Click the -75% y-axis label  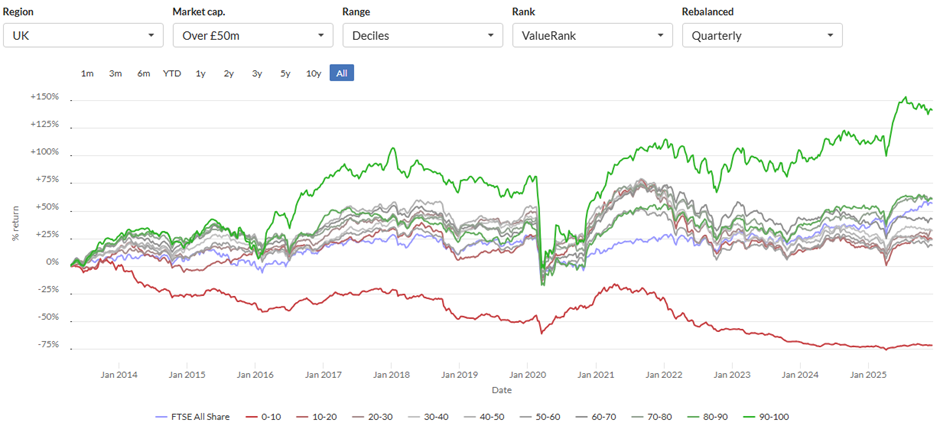pos(47,345)
